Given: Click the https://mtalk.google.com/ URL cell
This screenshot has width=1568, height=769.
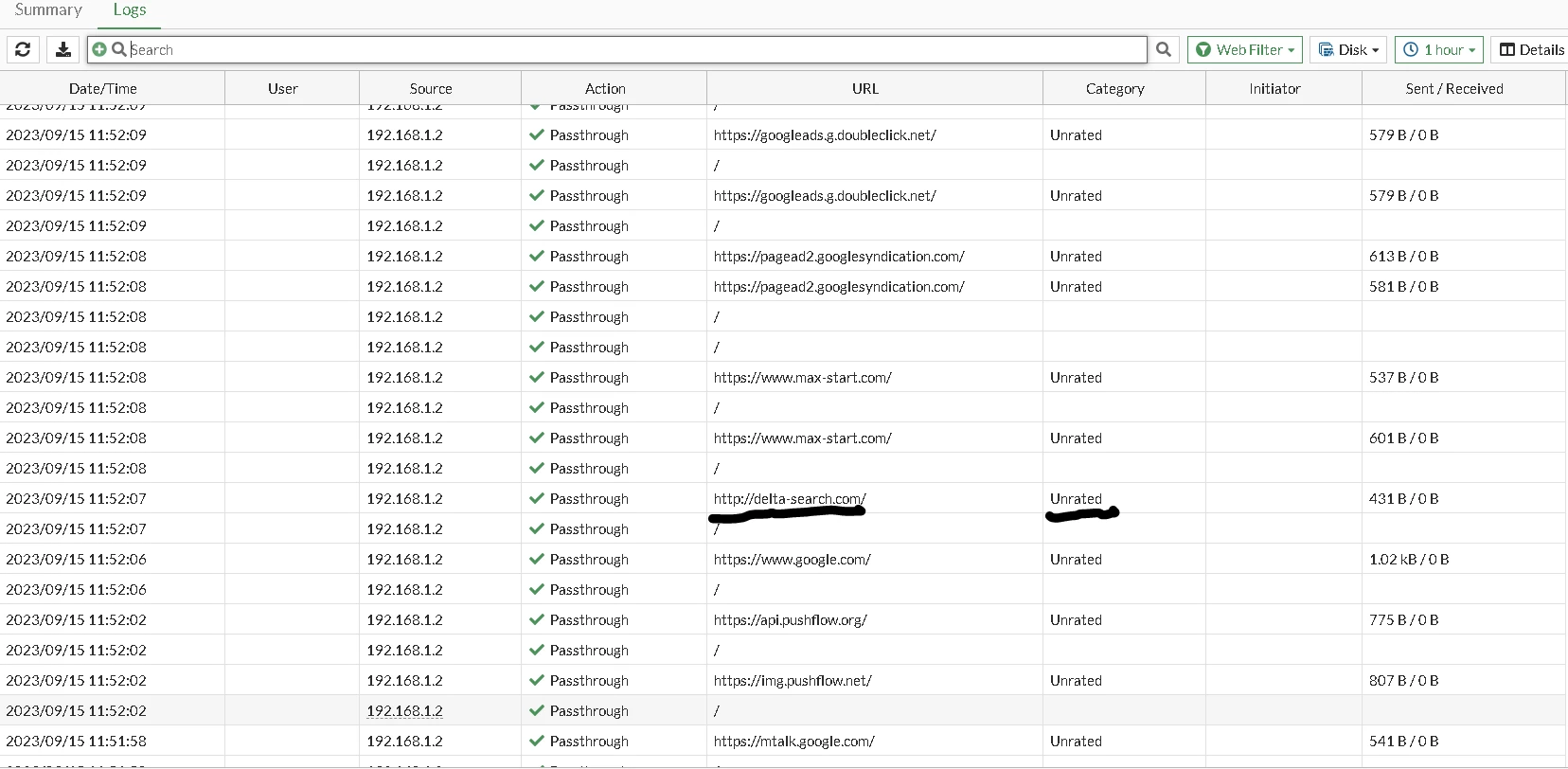Looking at the screenshot, I should tap(794, 741).
